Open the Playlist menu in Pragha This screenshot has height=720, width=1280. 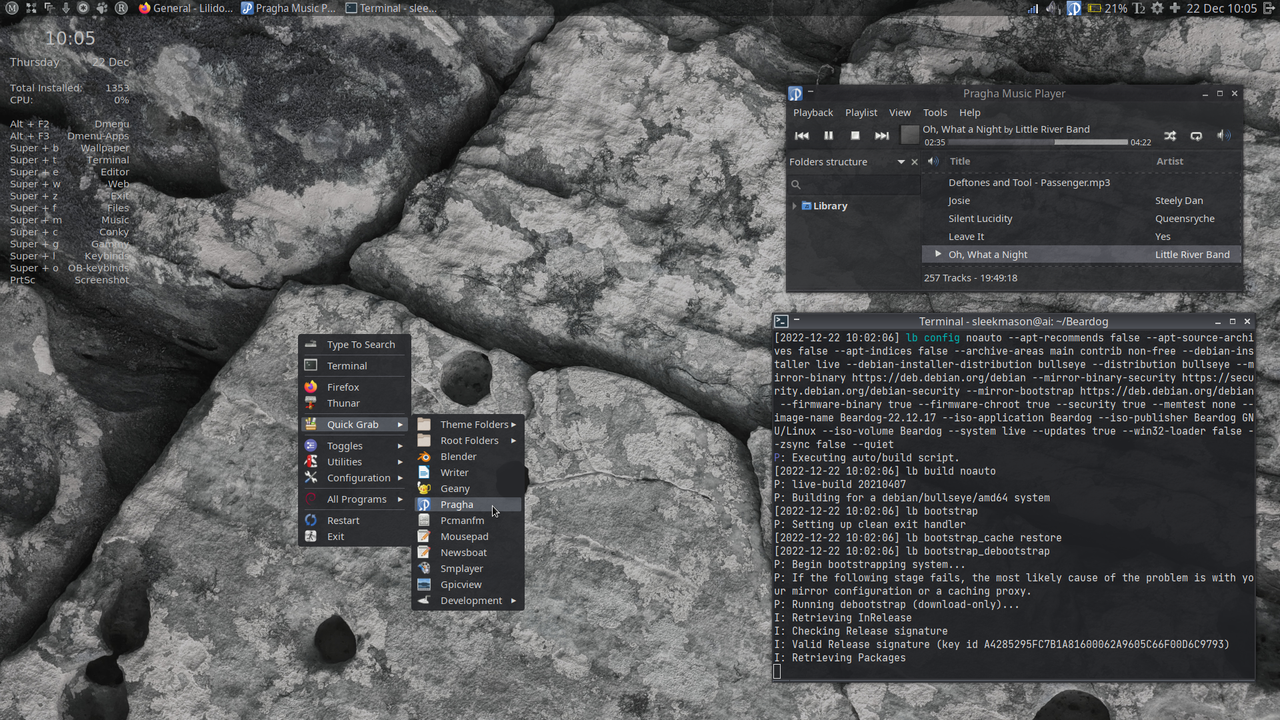861,113
